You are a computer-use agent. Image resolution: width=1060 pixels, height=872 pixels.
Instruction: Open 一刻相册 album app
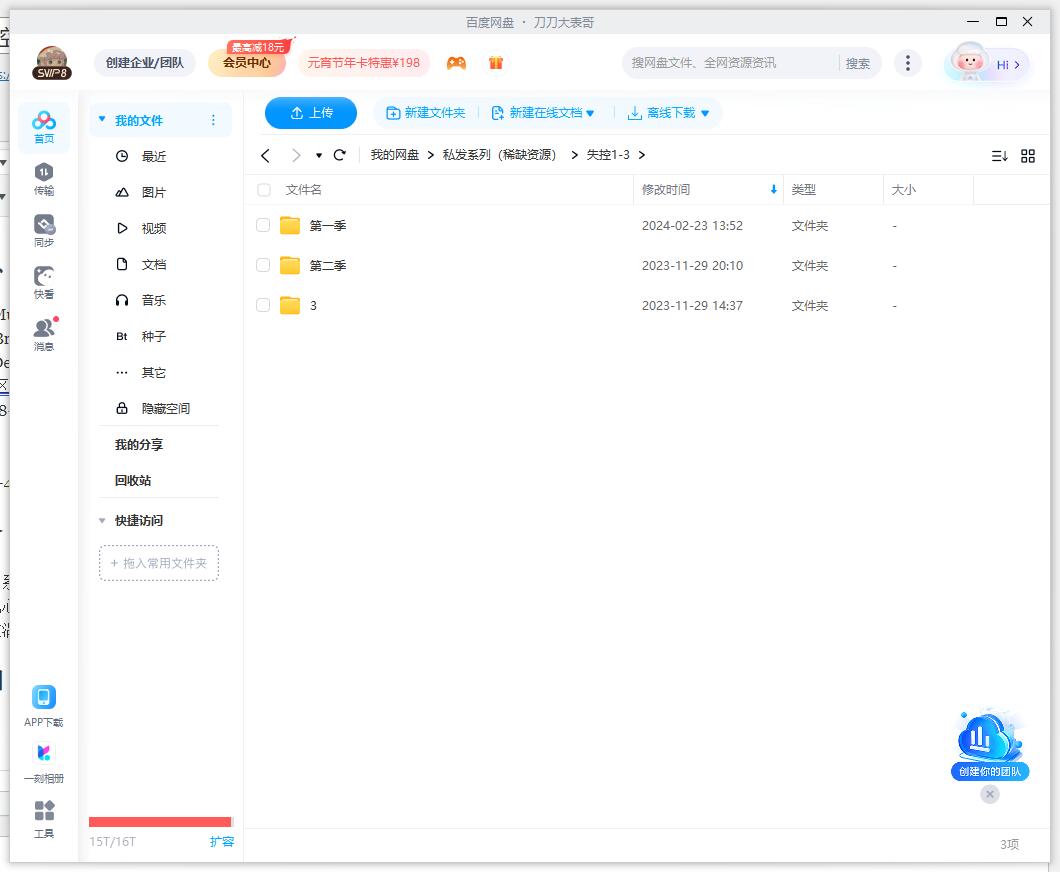tap(44, 762)
